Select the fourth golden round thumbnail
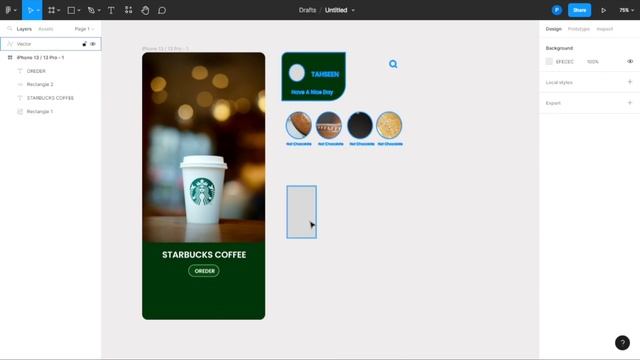The image size is (640, 360). tap(389, 125)
